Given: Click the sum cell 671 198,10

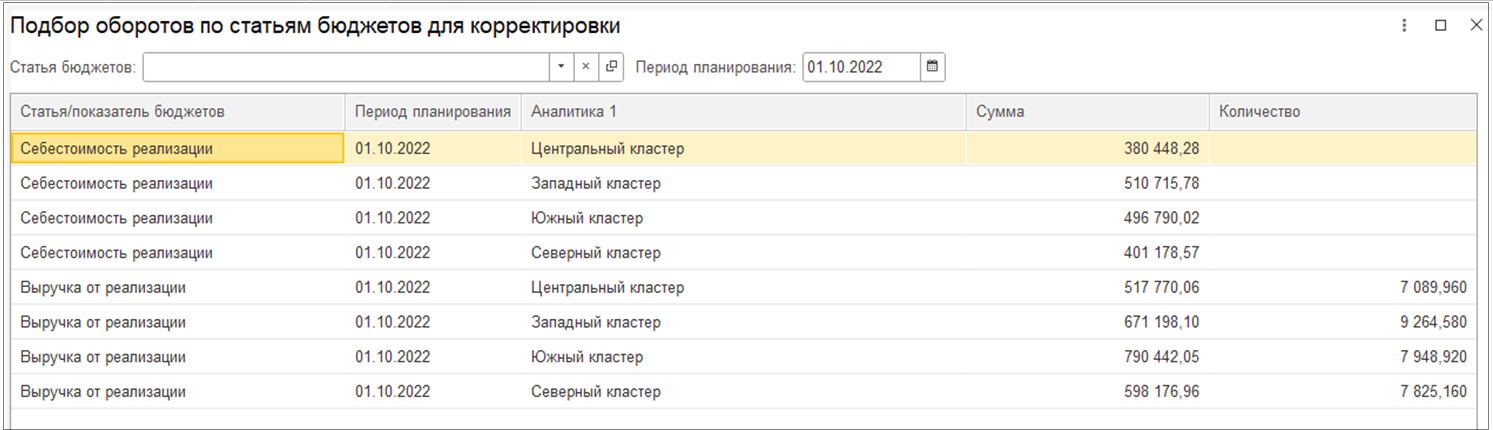Looking at the screenshot, I should (1160, 323).
